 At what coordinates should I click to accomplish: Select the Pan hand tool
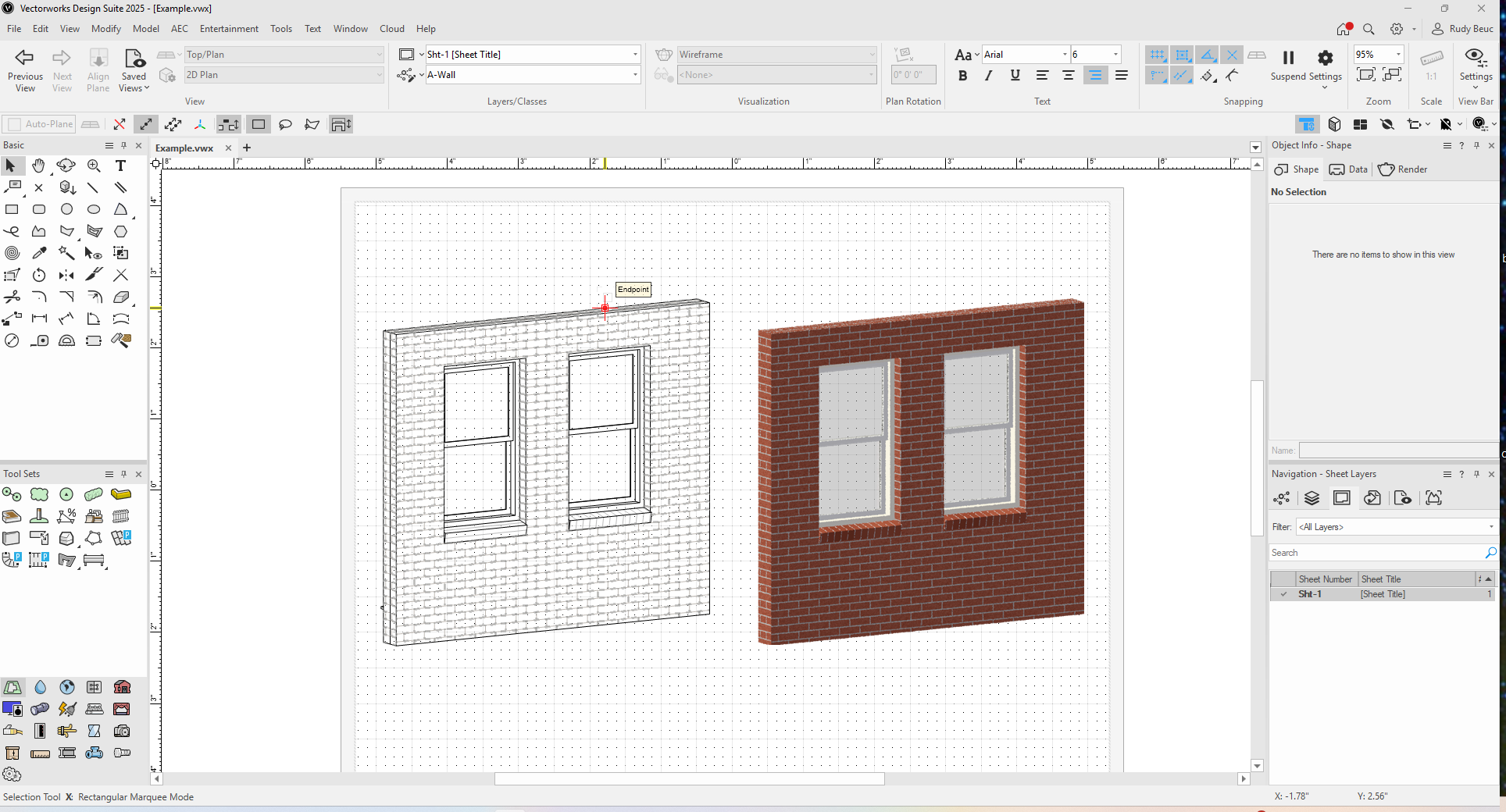(38, 166)
